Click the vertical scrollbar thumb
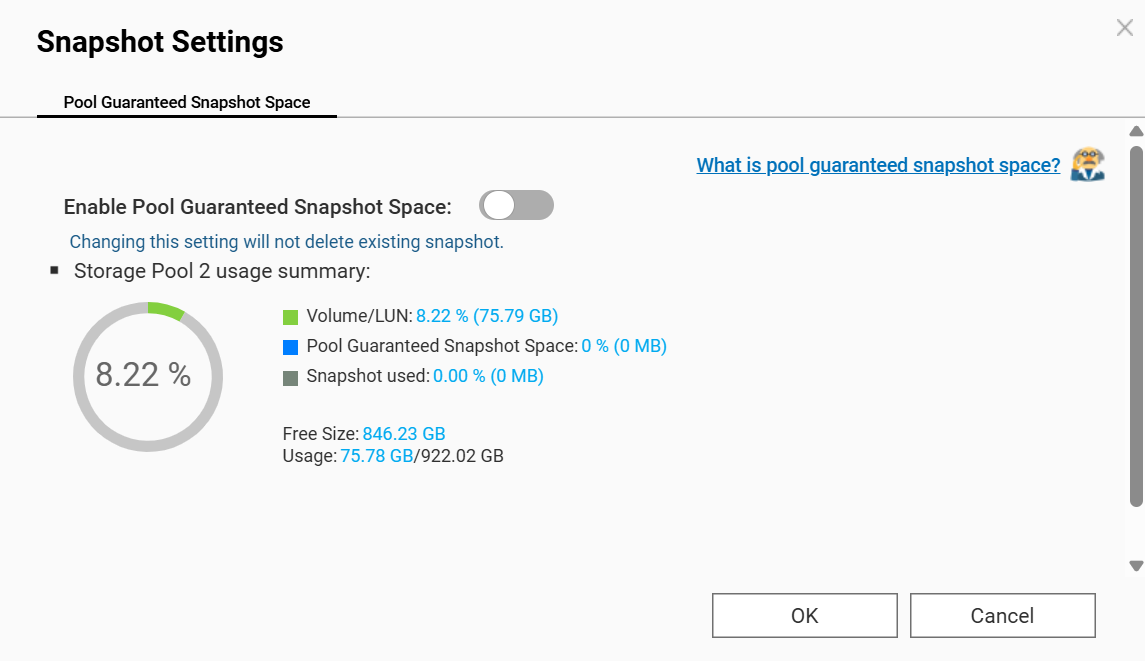This screenshot has height=661, width=1145. (1135, 325)
